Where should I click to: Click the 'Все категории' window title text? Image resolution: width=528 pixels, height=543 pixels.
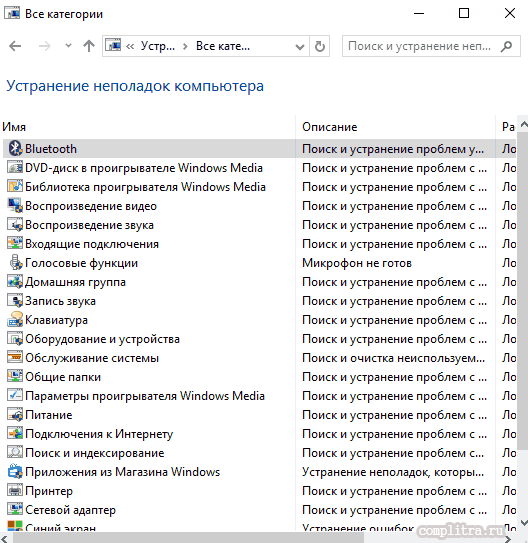click(64, 14)
